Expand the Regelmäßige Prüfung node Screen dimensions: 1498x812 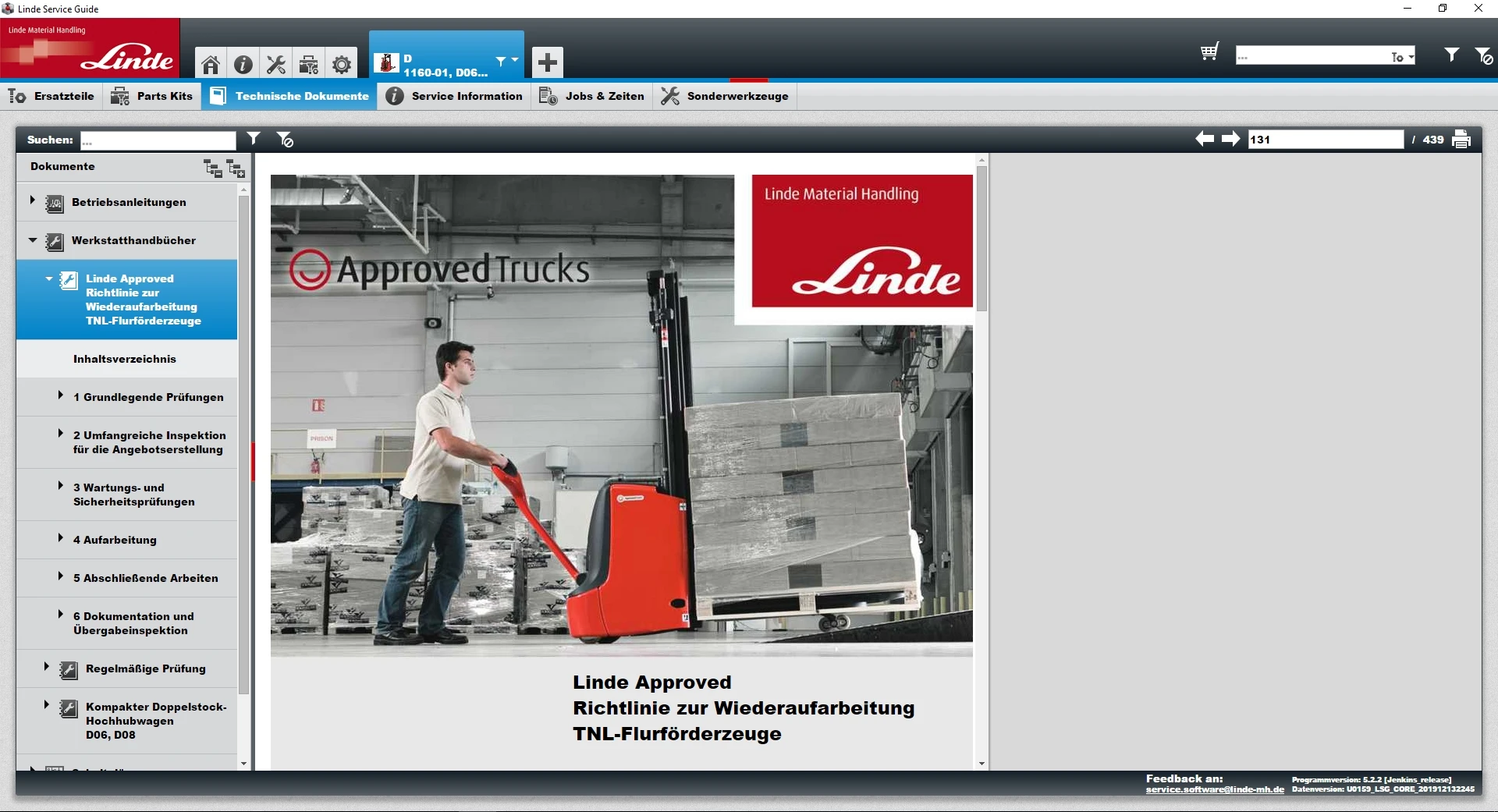(x=46, y=666)
